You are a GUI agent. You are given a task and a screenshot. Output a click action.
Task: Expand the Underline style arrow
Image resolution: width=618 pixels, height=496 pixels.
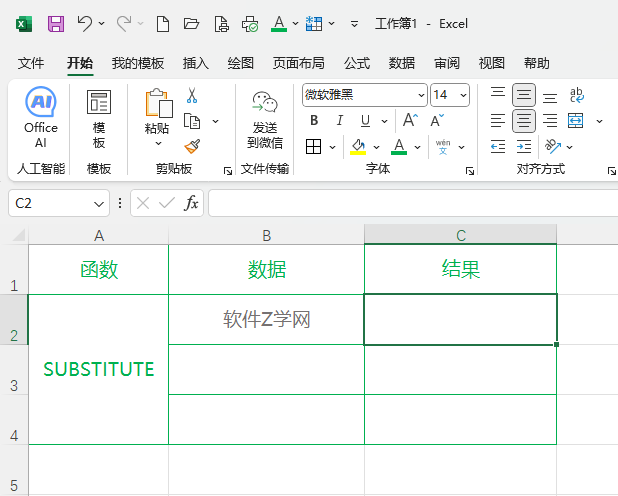(x=384, y=121)
